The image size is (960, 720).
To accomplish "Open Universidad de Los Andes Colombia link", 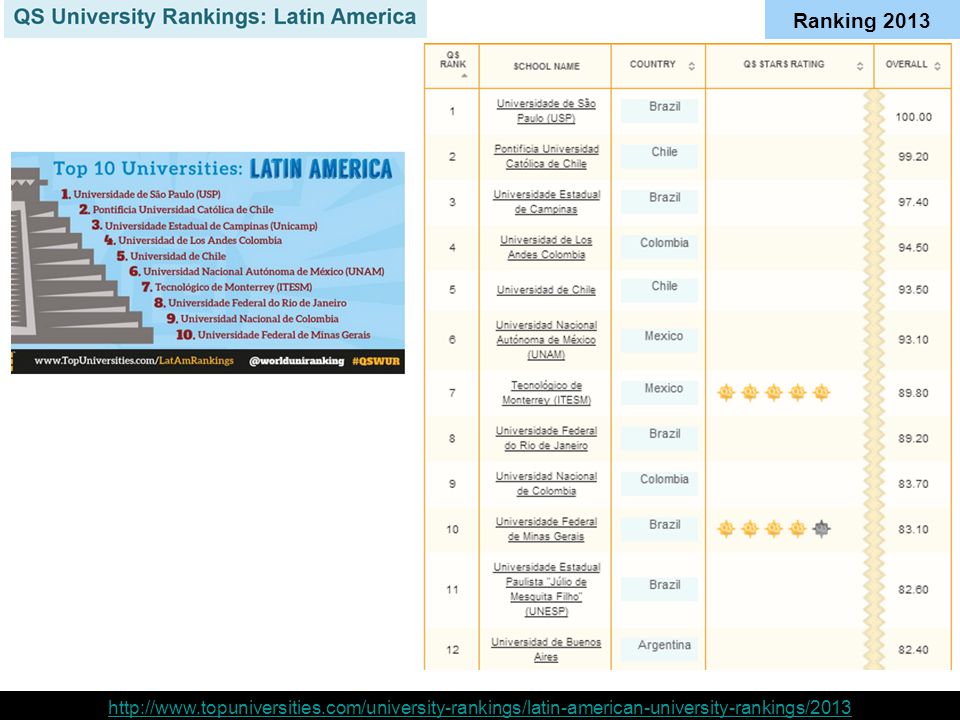I will pos(546,247).
